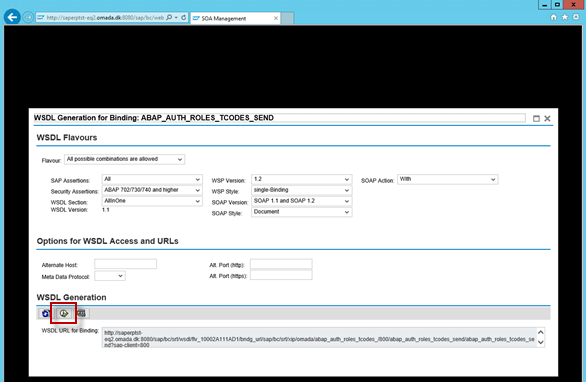Screen dimensions: 586x382
Task: Click the SOAP Action label
Action: click(x=377, y=181)
